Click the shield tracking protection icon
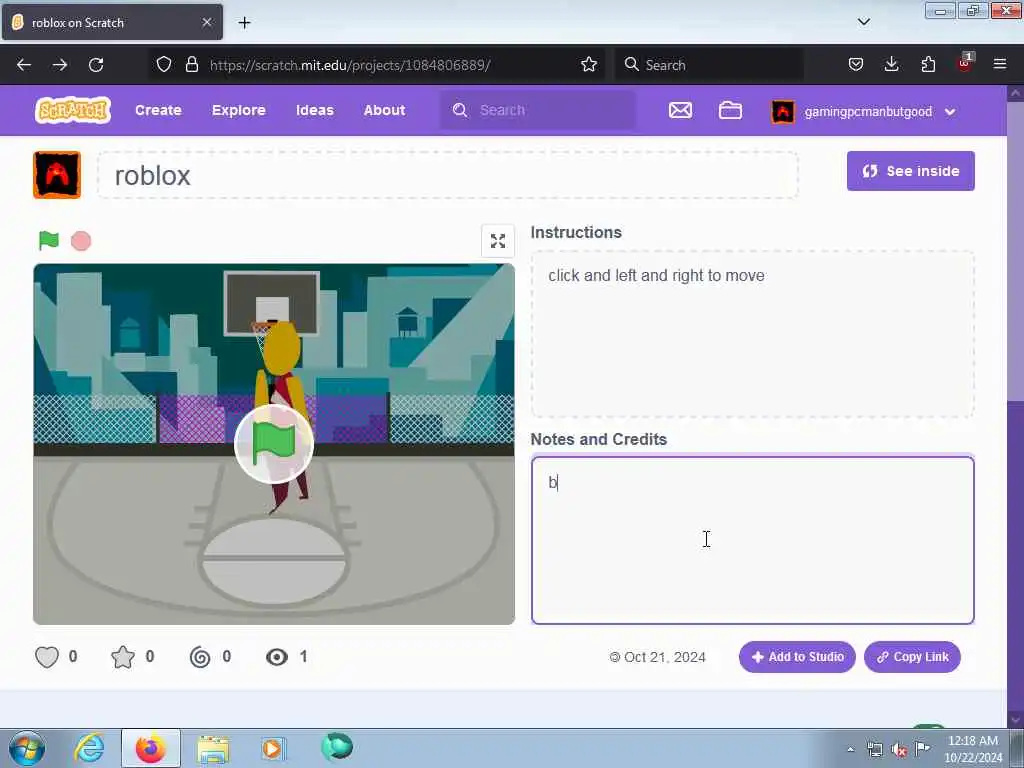Screen dimensions: 1024x768 164,65
